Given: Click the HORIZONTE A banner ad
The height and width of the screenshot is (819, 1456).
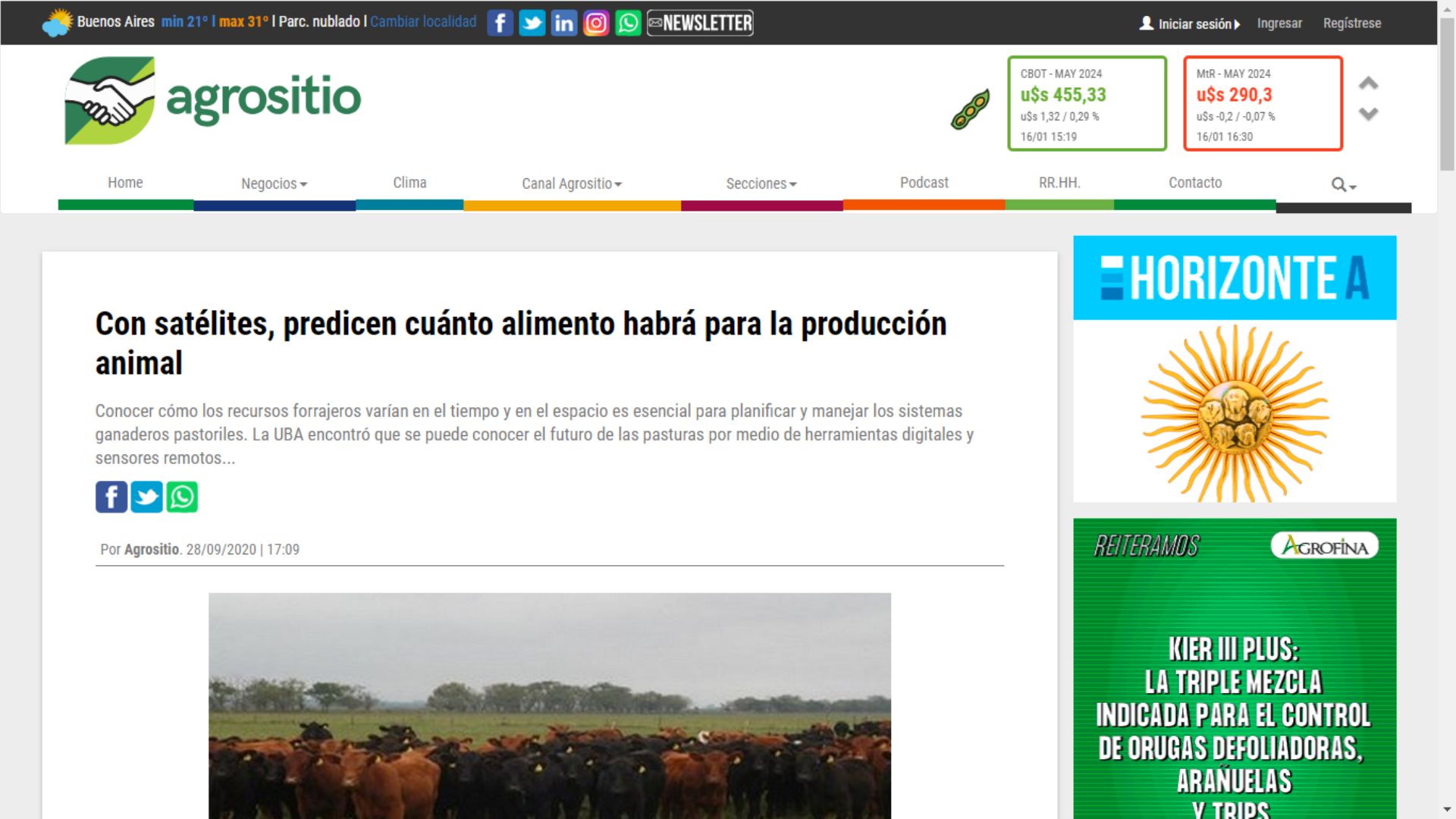Looking at the screenshot, I should click(x=1234, y=369).
